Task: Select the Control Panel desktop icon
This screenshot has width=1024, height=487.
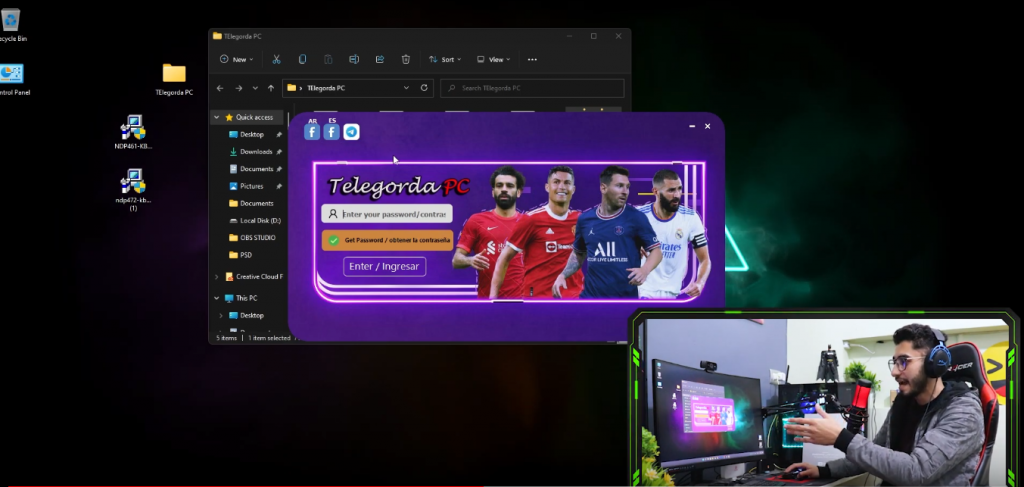Action: click(12, 80)
